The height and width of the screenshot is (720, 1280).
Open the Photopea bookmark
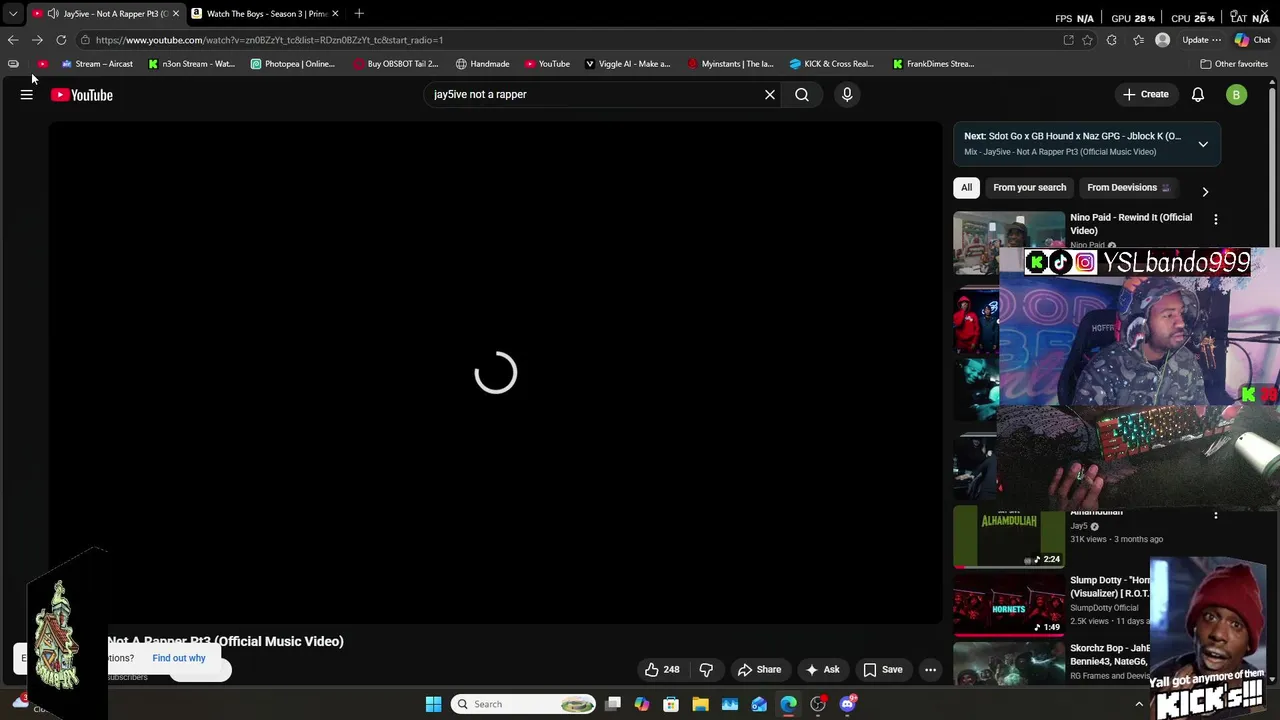coord(293,64)
